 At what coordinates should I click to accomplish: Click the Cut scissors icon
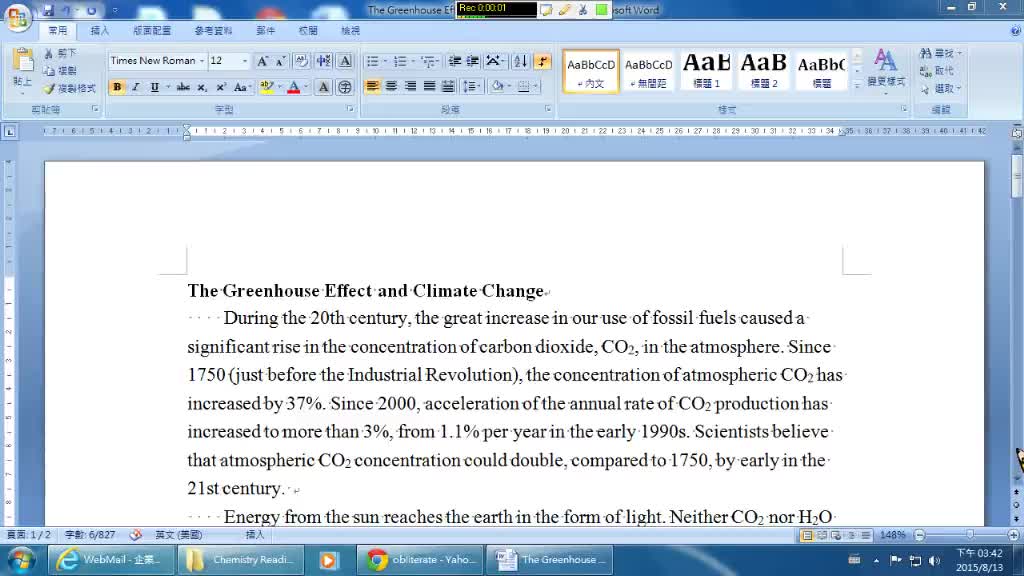coord(49,53)
